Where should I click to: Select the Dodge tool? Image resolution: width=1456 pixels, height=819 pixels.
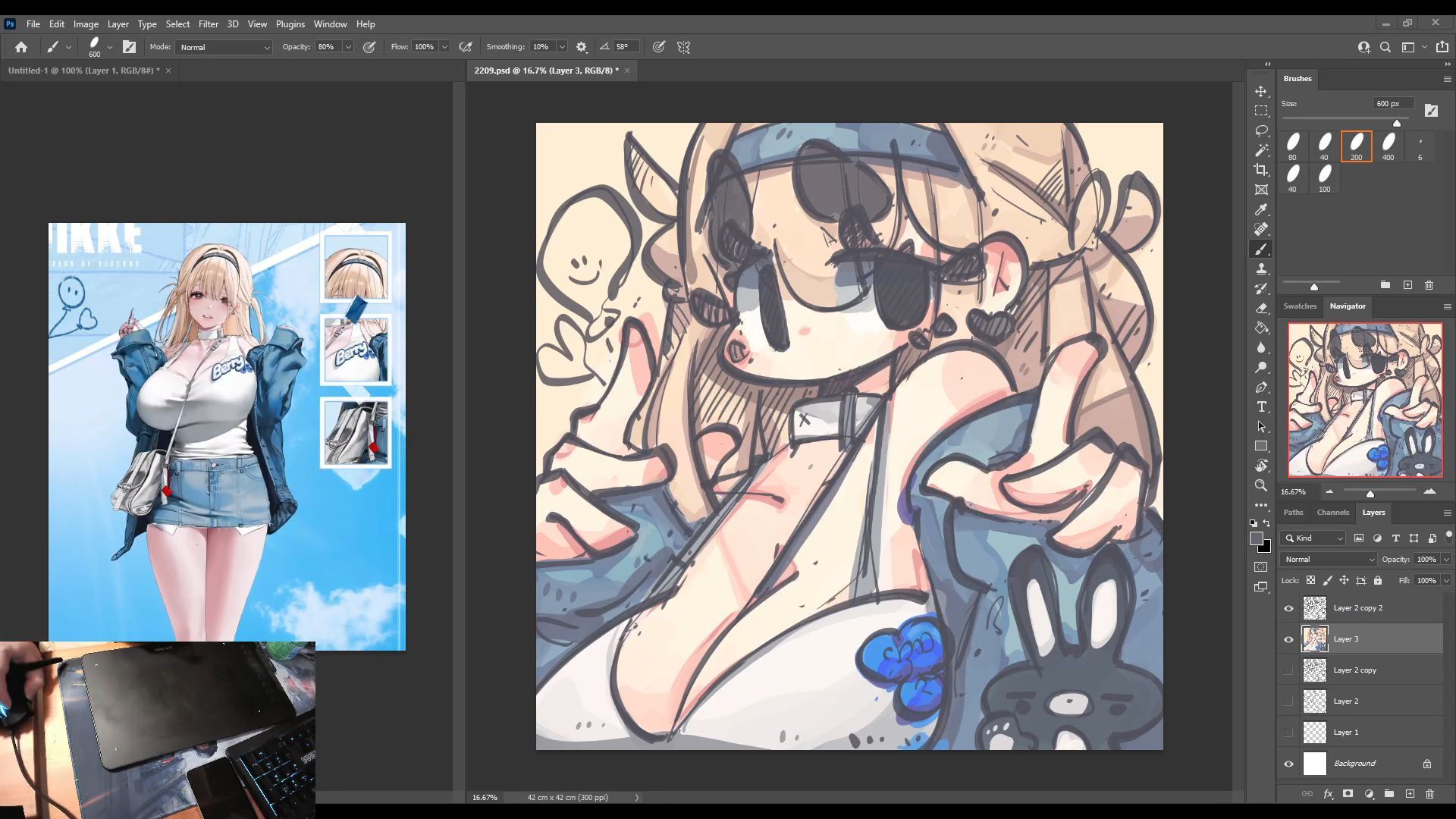[1261, 367]
